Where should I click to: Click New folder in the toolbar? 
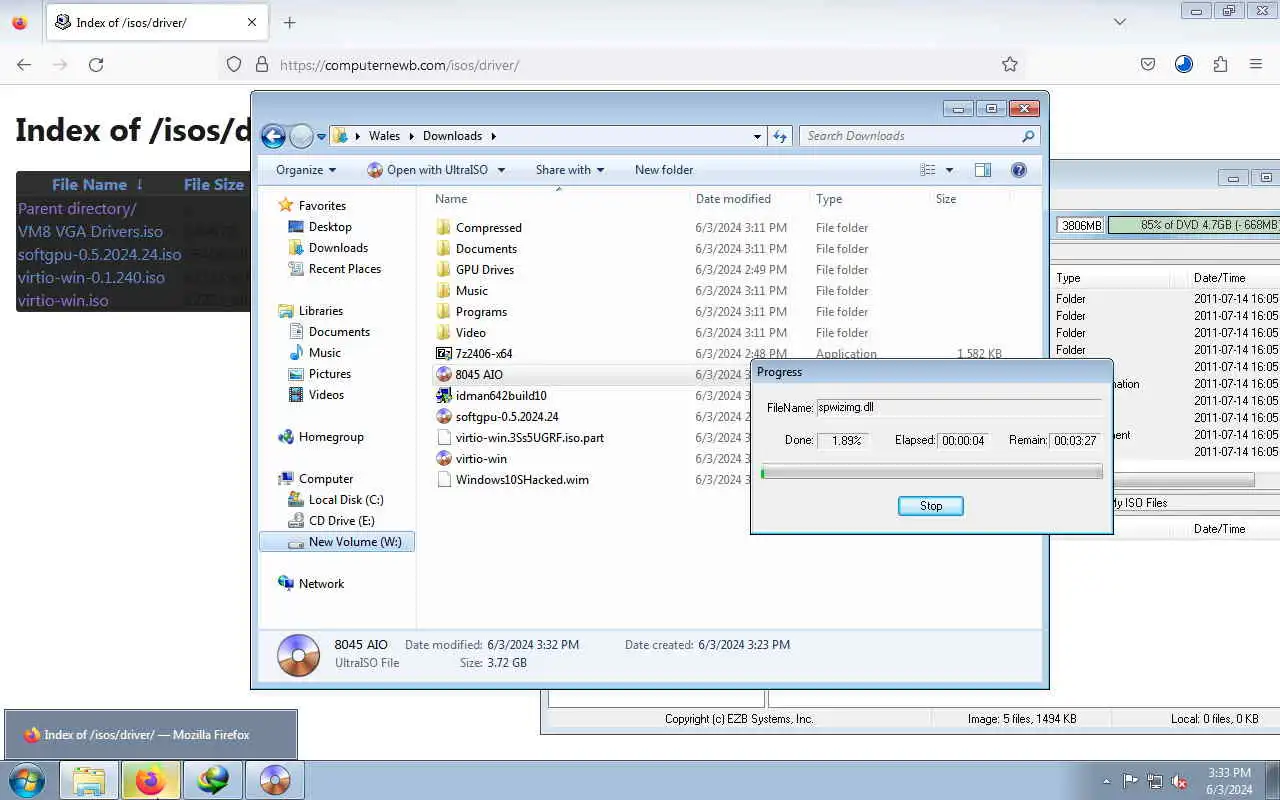click(x=664, y=170)
